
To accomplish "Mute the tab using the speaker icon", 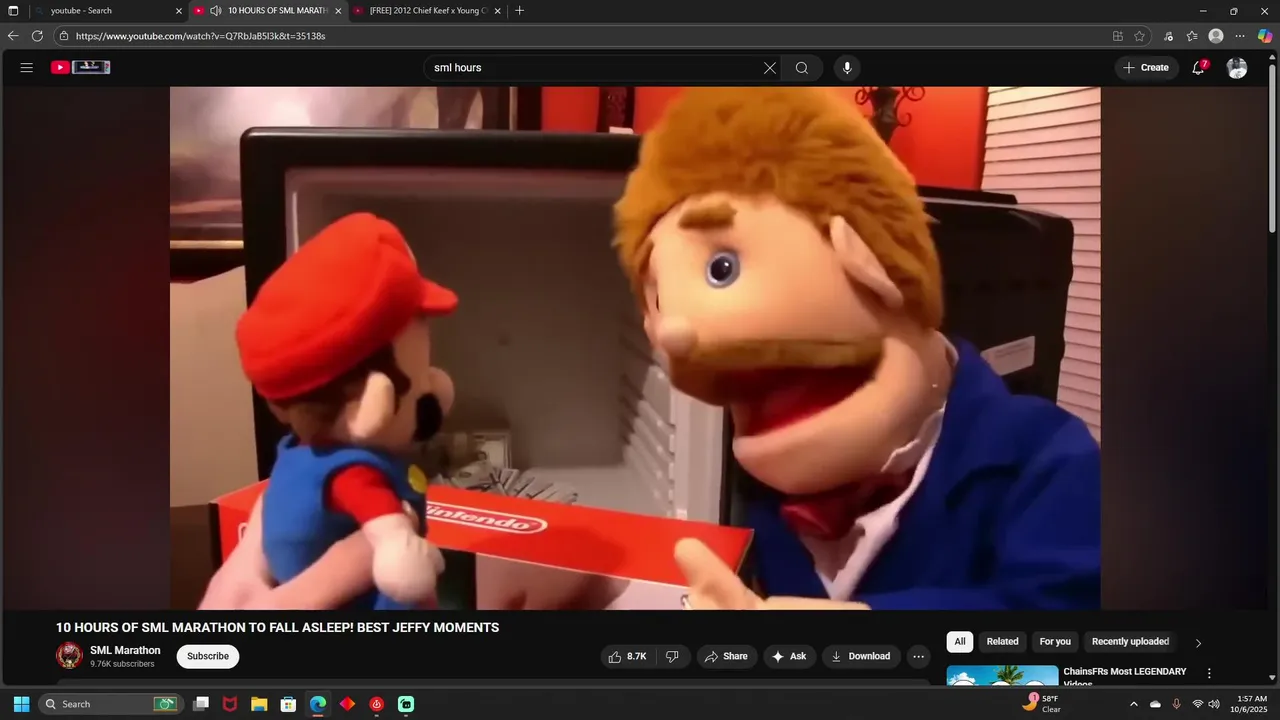I will (215, 11).
